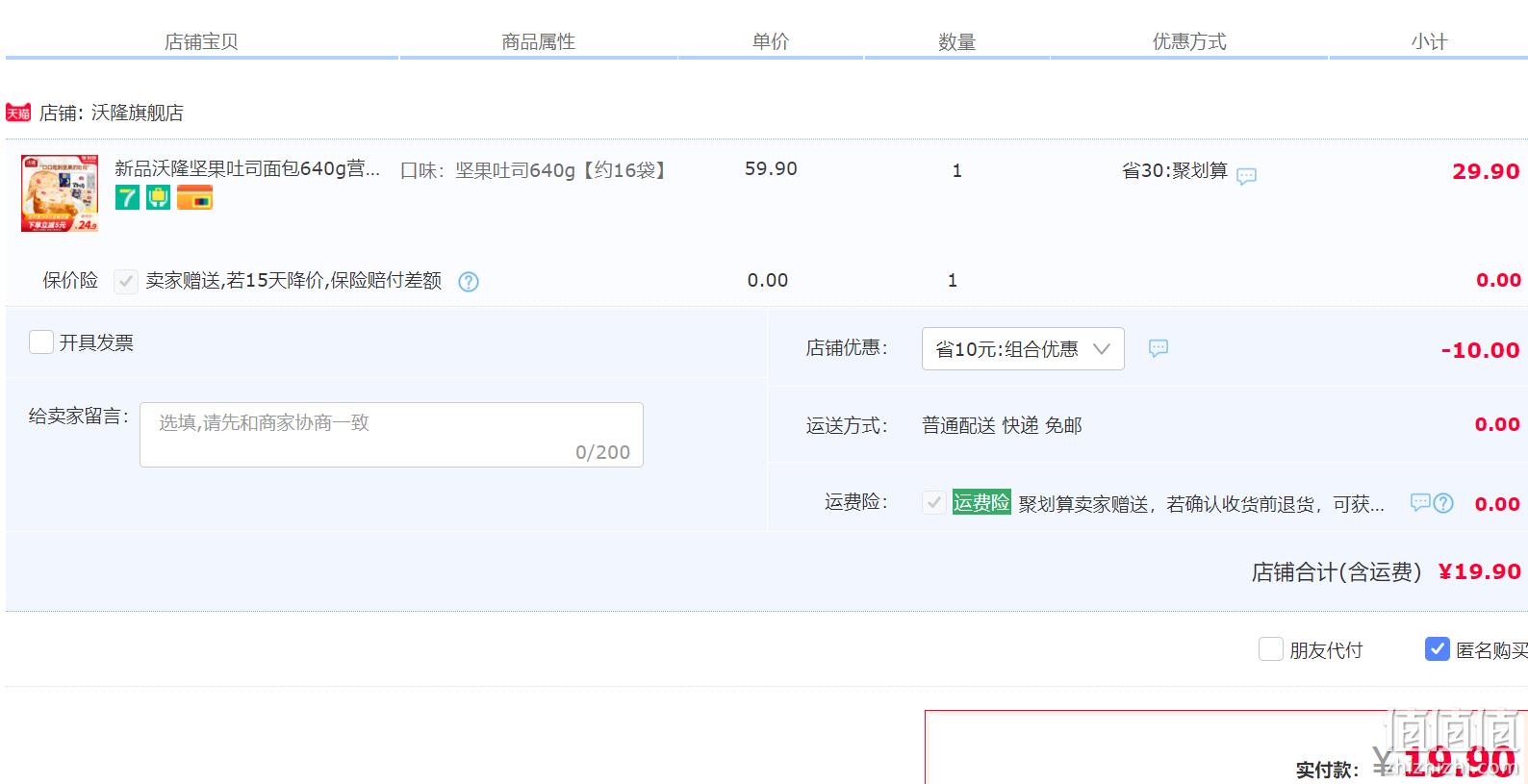Click the 店铺宝贝 column header
Screen dimensions: 1528x784
(201, 41)
